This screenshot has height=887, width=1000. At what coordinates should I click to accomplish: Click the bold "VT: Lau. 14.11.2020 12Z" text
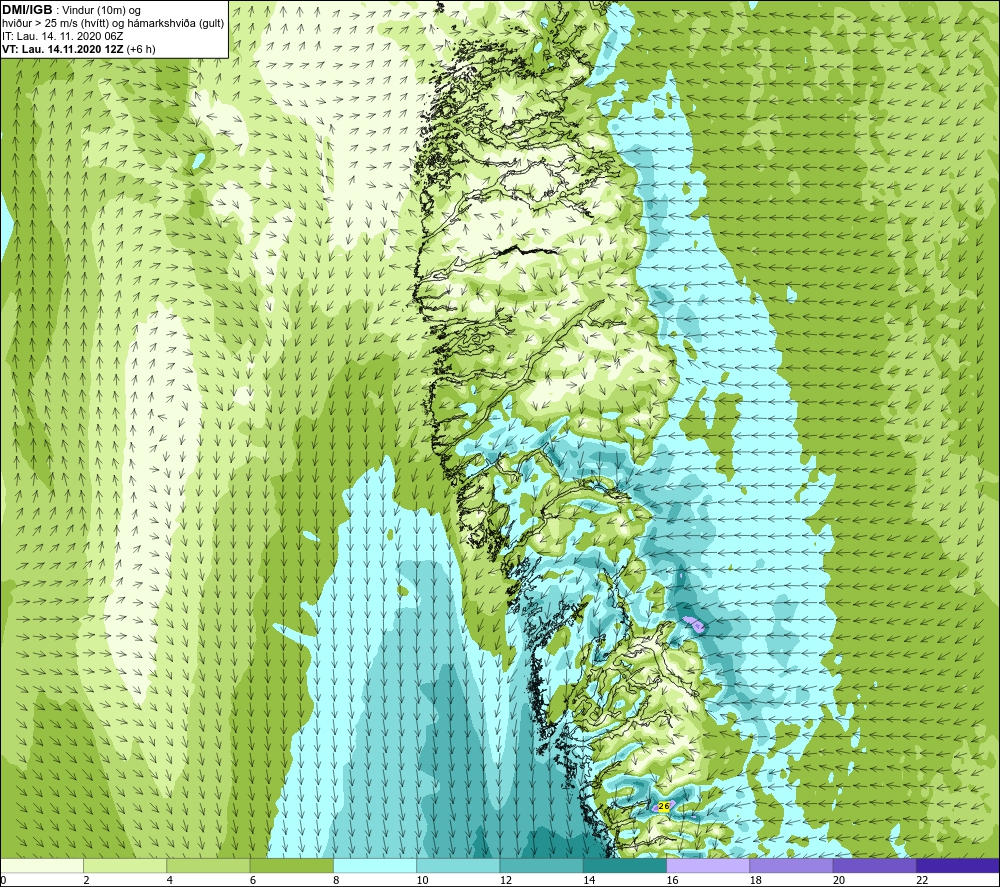click(x=63, y=49)
